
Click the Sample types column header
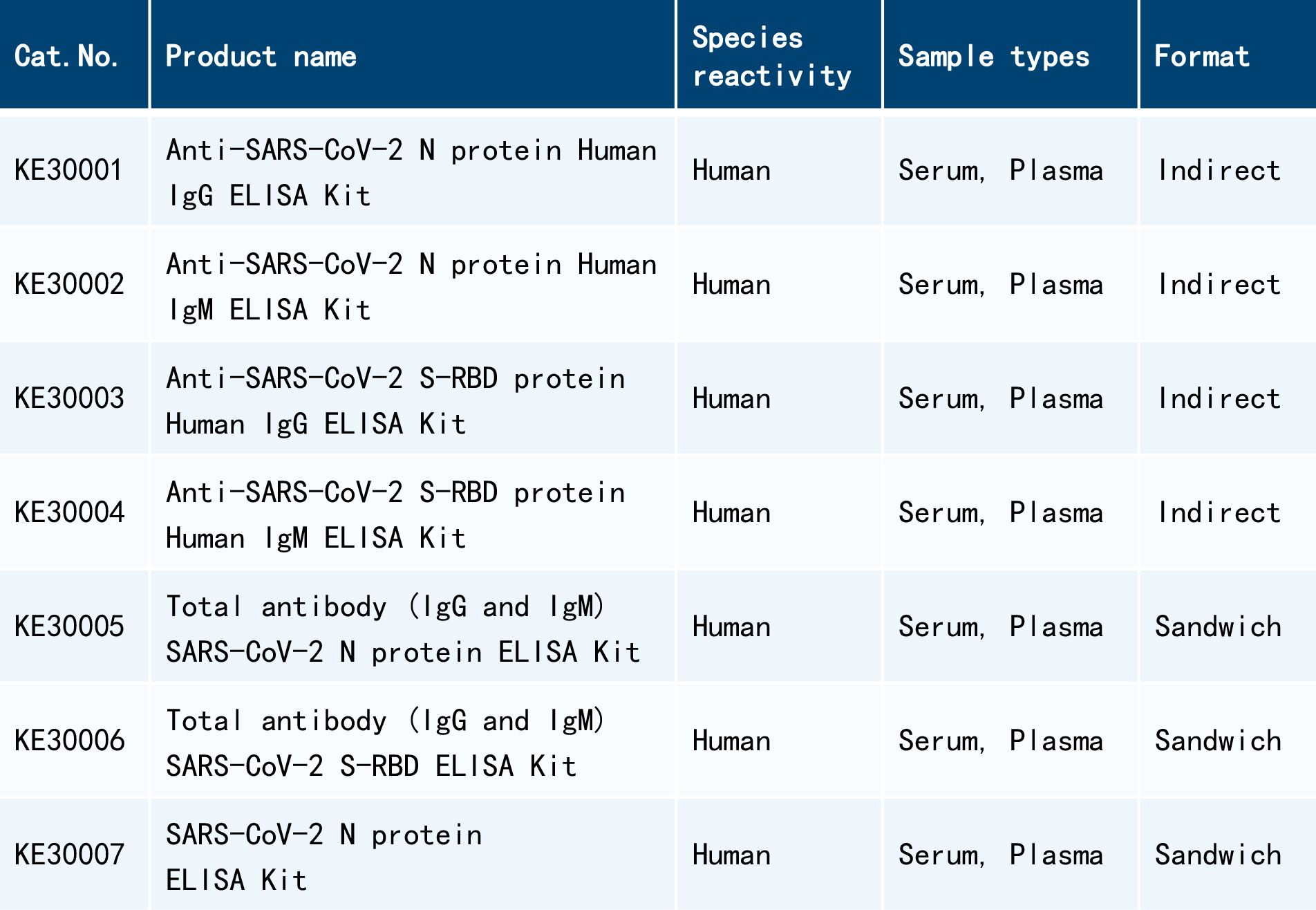[x=994, y=56]
